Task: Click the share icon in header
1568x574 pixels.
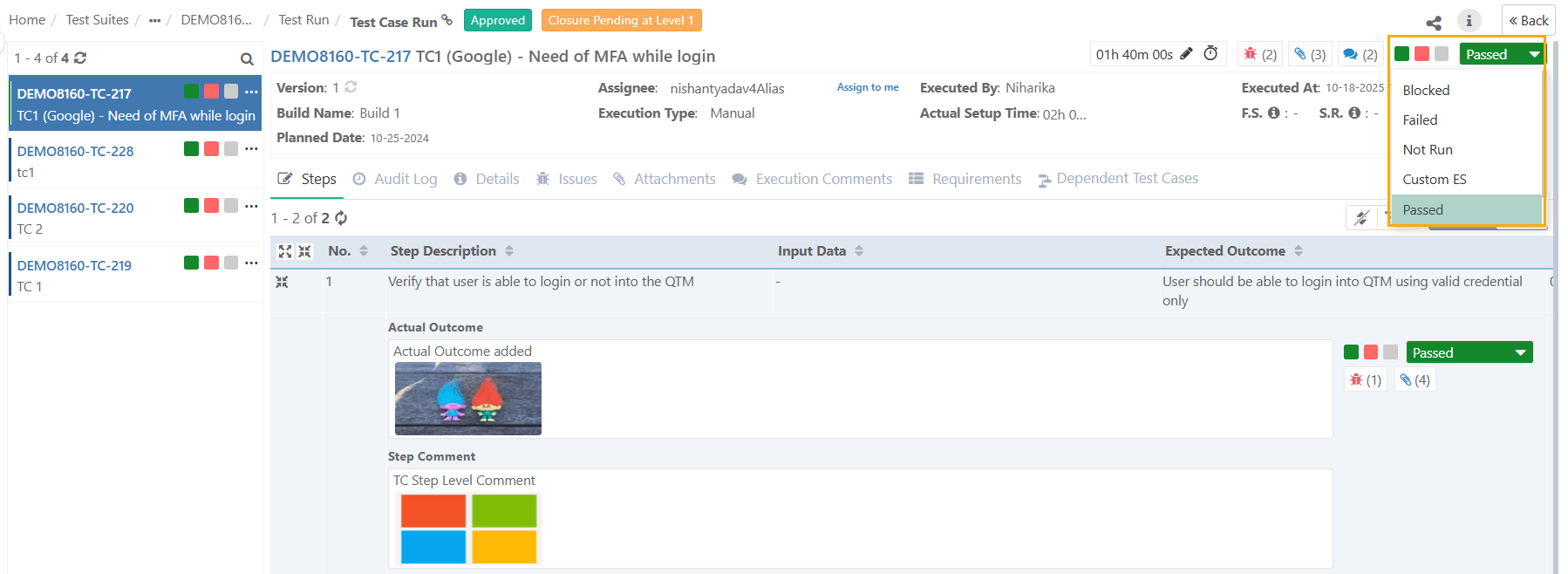Action: point(1433,22)
